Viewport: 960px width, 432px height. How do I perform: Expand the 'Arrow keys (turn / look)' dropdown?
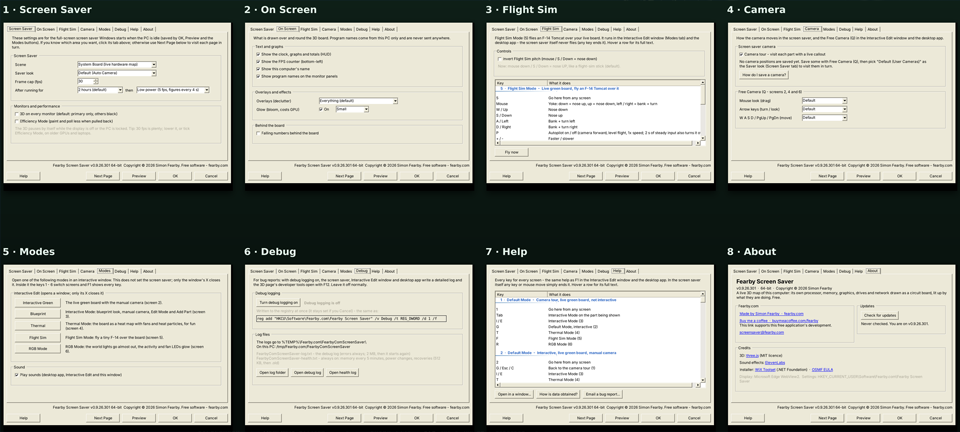824,109
